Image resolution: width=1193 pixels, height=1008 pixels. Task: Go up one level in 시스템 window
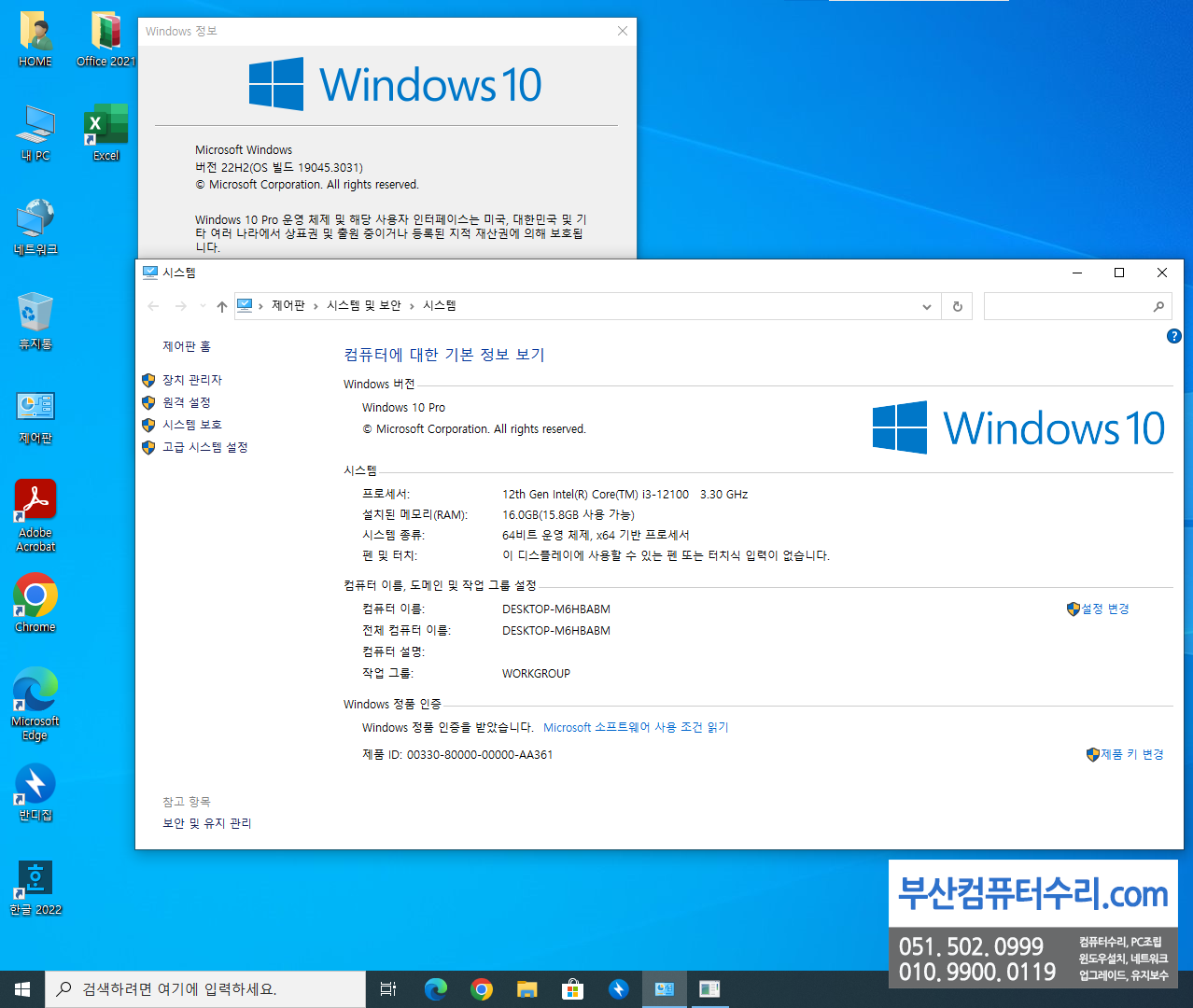(222, 306)
